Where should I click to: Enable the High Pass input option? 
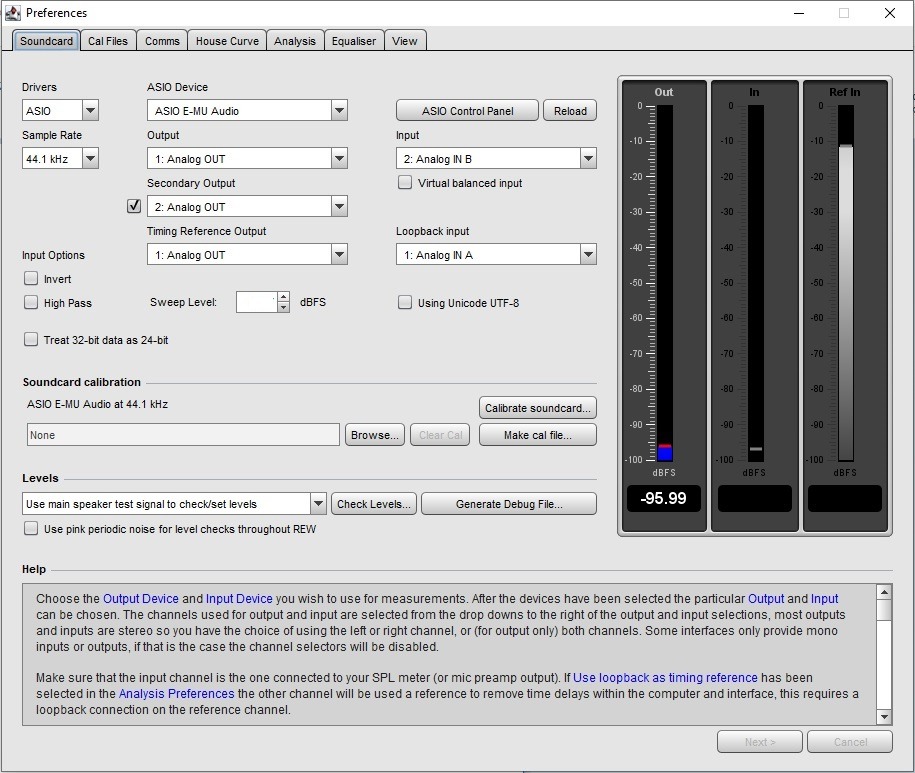[x=31, y=302]
